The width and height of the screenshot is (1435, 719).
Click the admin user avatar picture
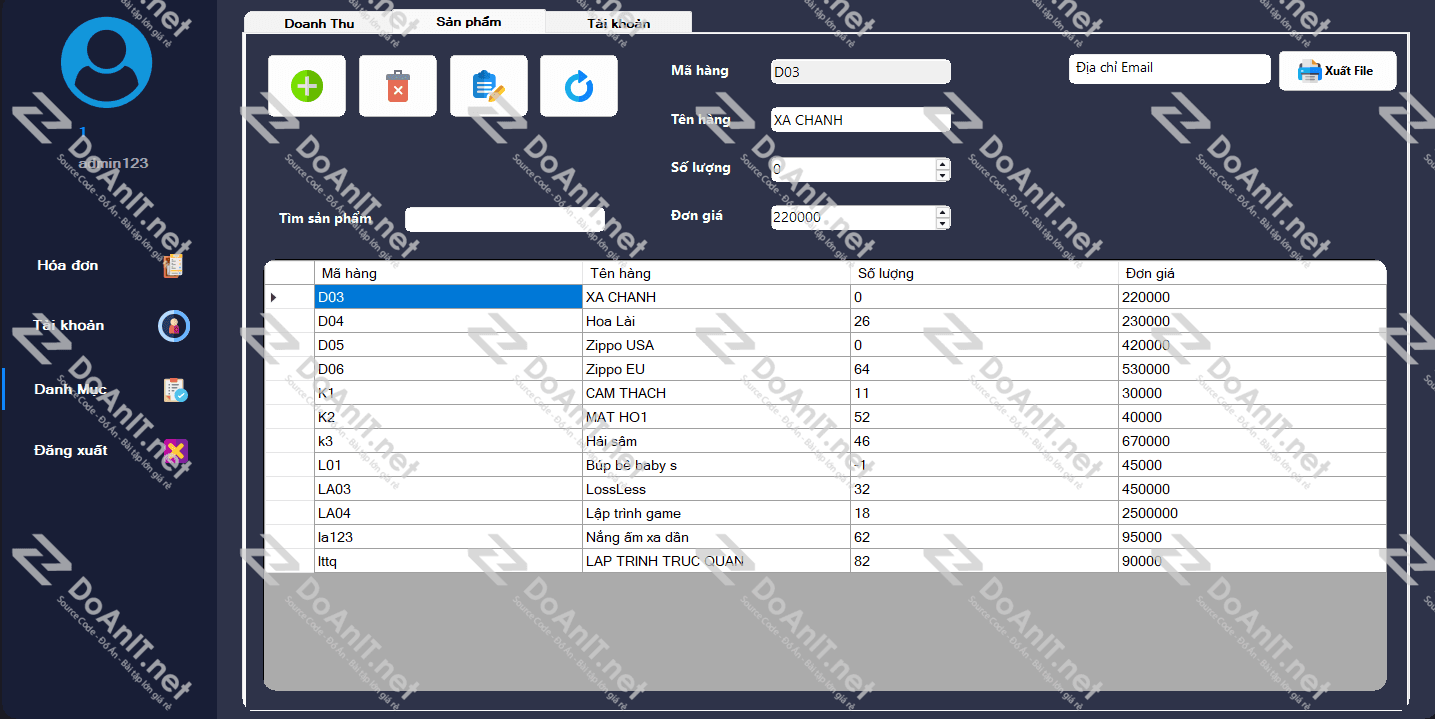[106, 61]
